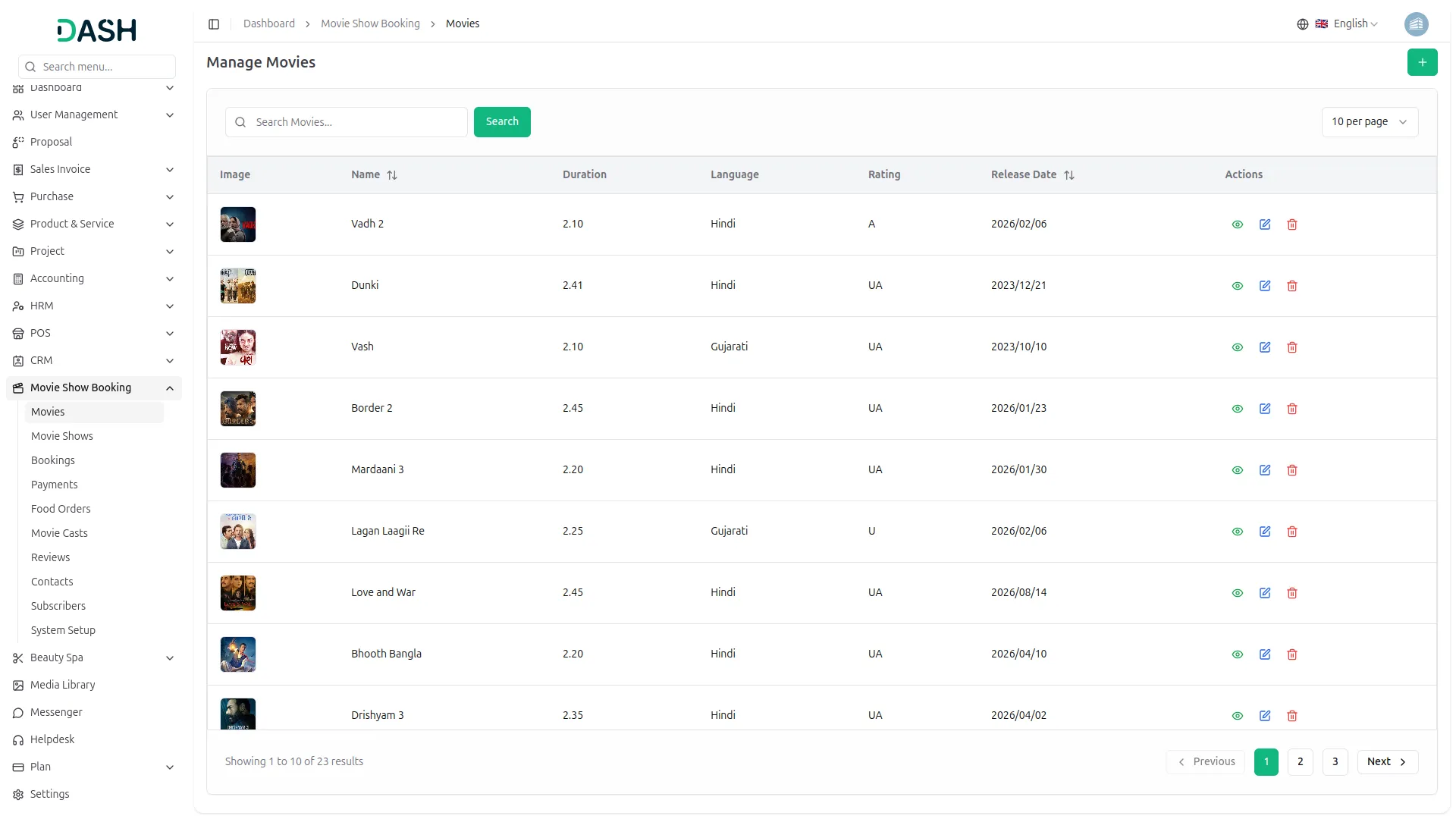Click the Search button for movies
1456x819 pixels.
[x=501, y=121]
